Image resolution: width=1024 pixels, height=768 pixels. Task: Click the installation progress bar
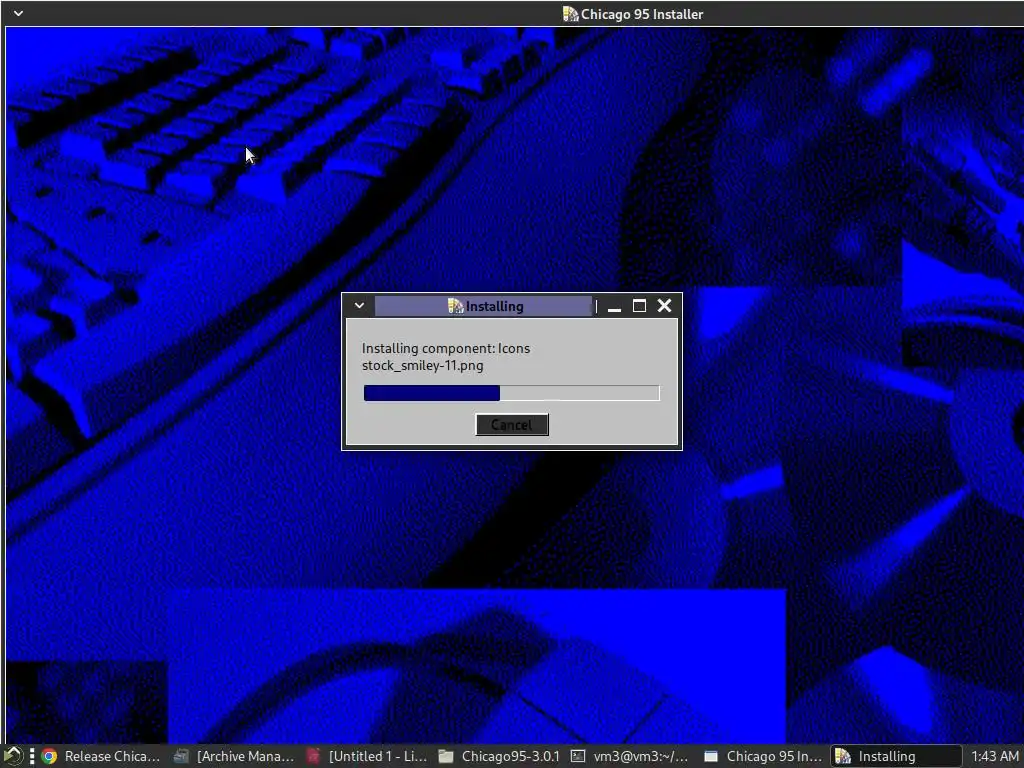(x=511, y=392)
